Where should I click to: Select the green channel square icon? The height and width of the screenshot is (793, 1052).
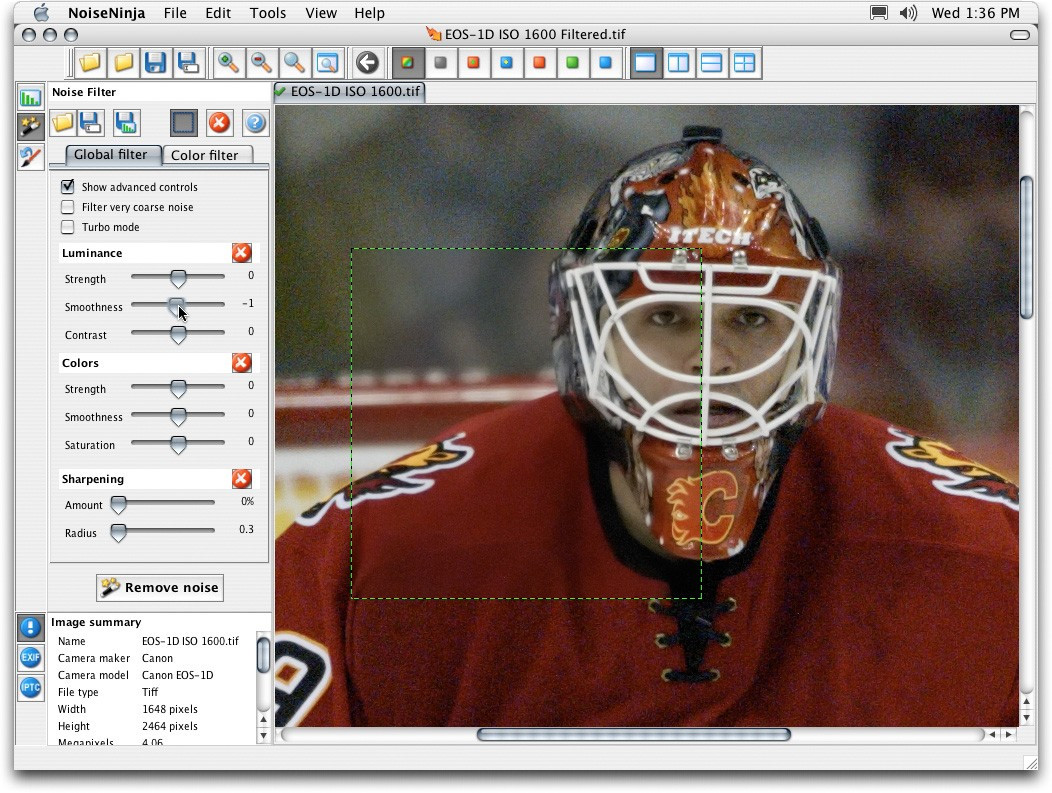coord(572,63)
